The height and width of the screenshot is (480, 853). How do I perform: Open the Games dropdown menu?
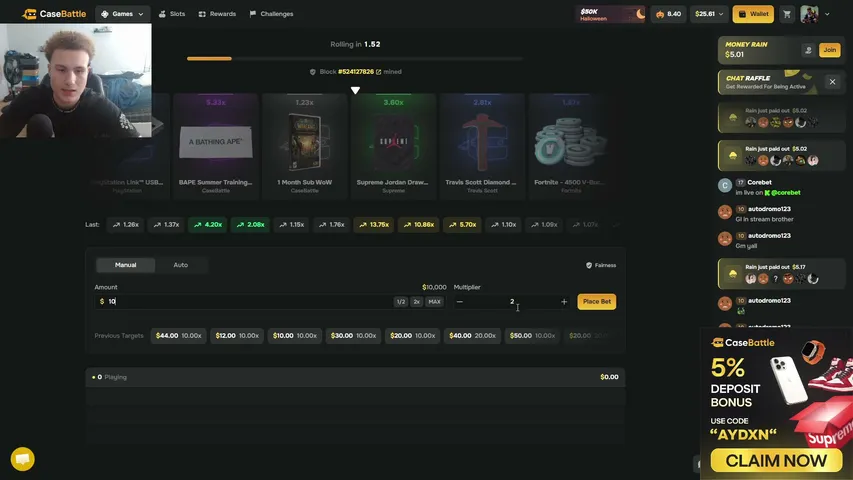point(122,14)
